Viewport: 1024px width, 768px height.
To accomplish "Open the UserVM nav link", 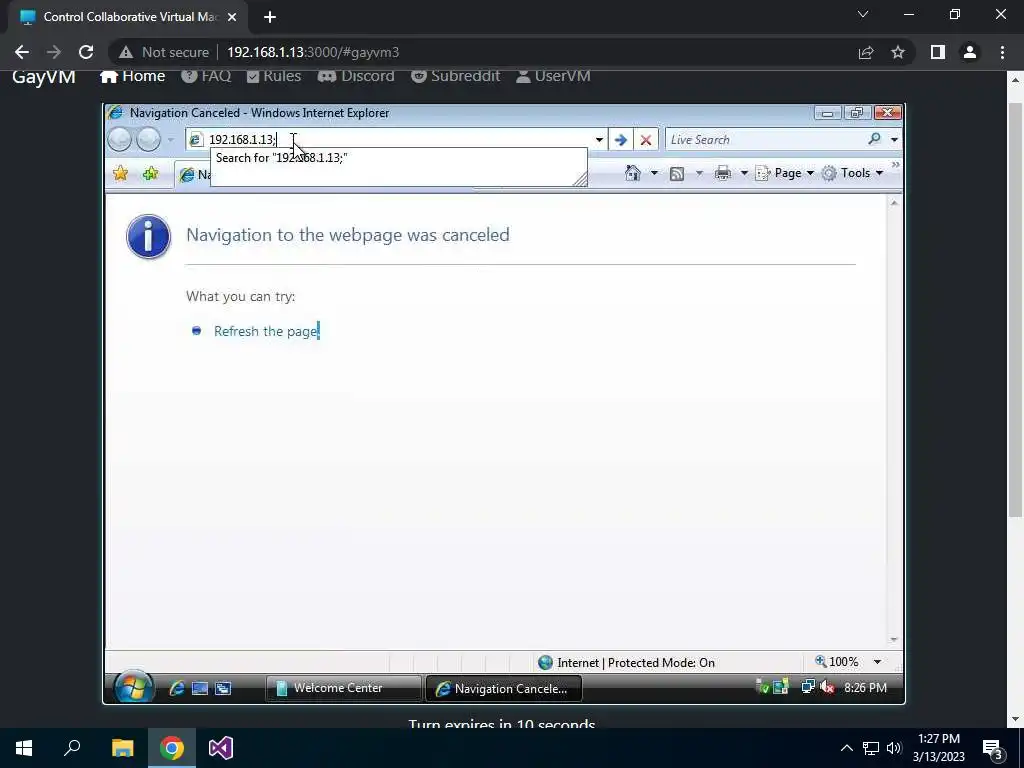I will pyautogui.click(x=553, y=76).
